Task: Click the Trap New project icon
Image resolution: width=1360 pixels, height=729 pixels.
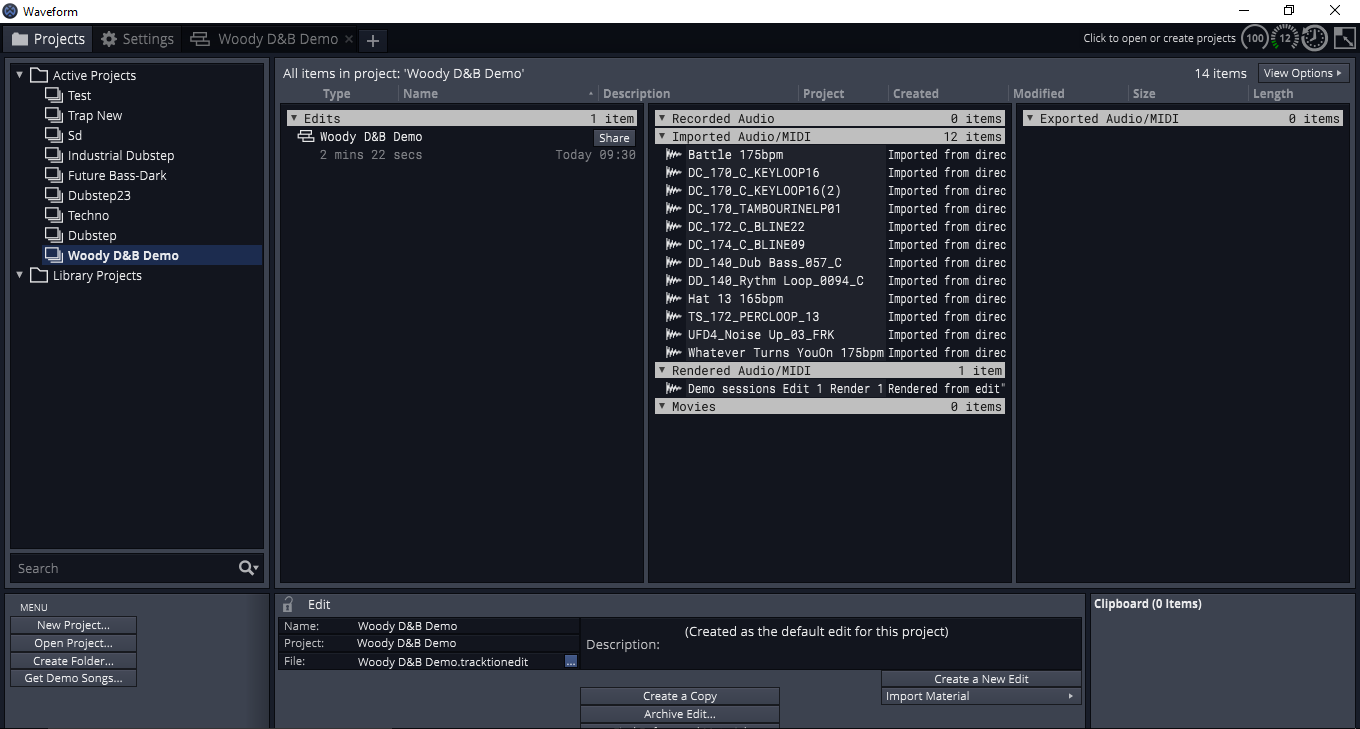Action: [54, 115]
